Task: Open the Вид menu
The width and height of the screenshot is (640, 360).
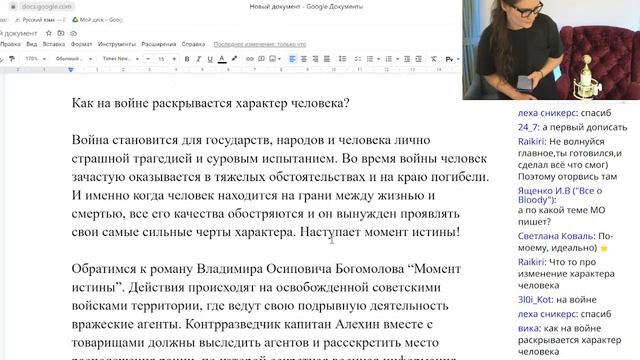Action: pos(31,44)
